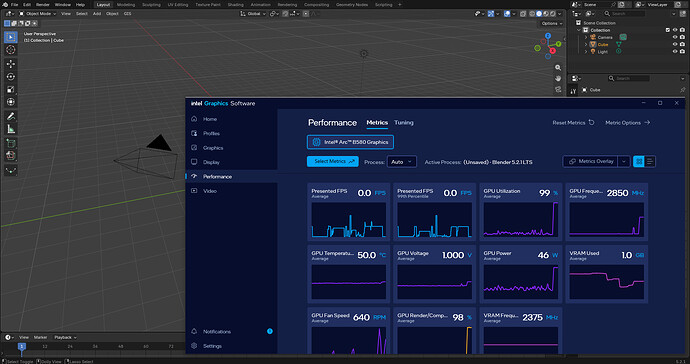Select the Cursor tool in Blender toolbar
The image size is (690, 364).
(x=11, y=50)
